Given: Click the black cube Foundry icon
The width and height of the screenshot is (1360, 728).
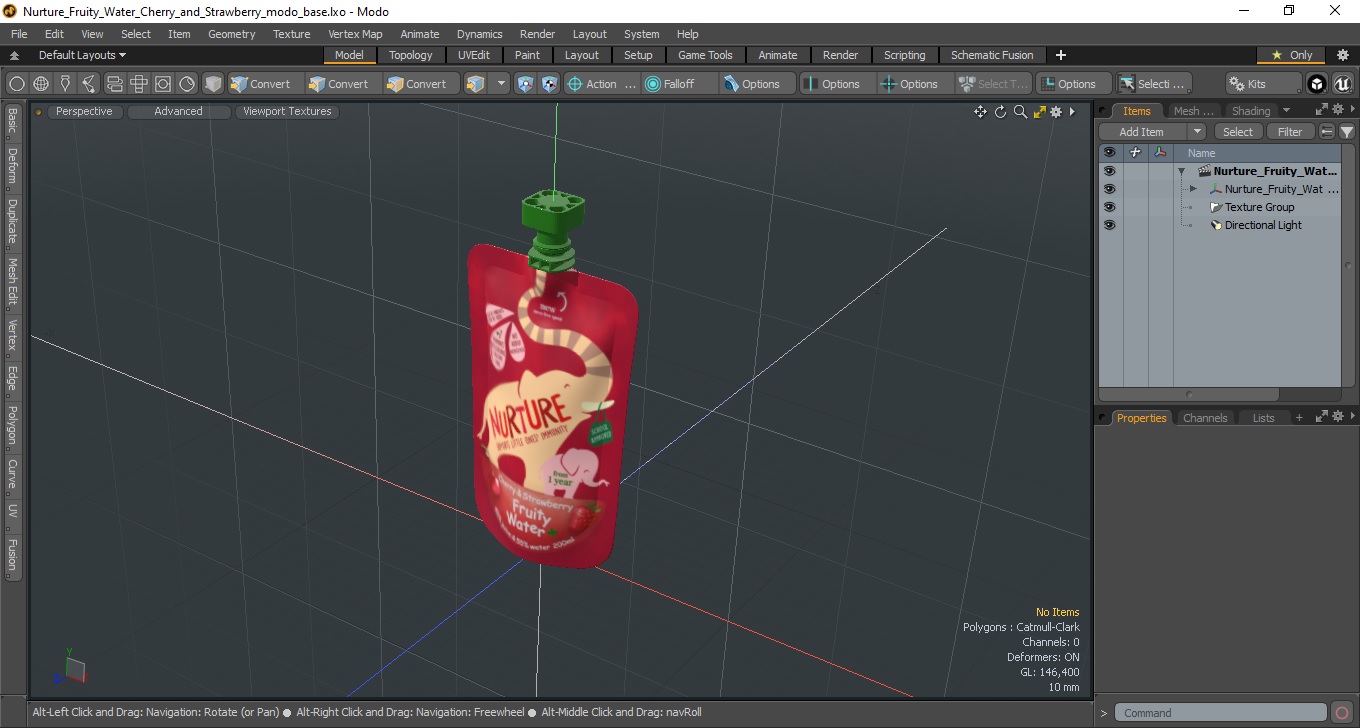Looking at the screenshot, I should [x=1317, y=84].
